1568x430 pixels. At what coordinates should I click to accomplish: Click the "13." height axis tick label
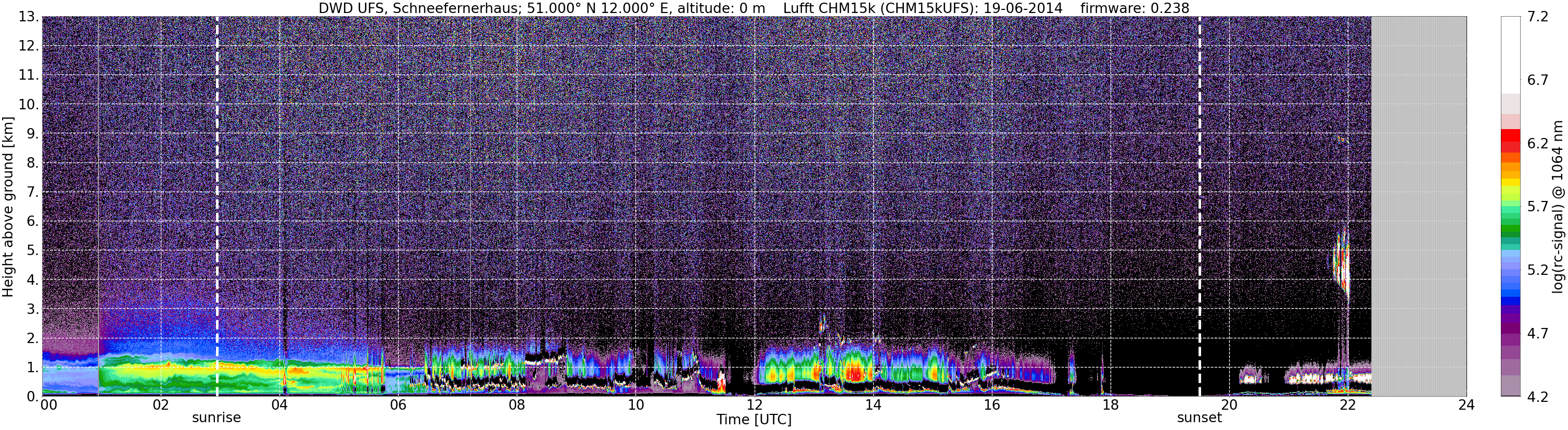pos(28,17)
